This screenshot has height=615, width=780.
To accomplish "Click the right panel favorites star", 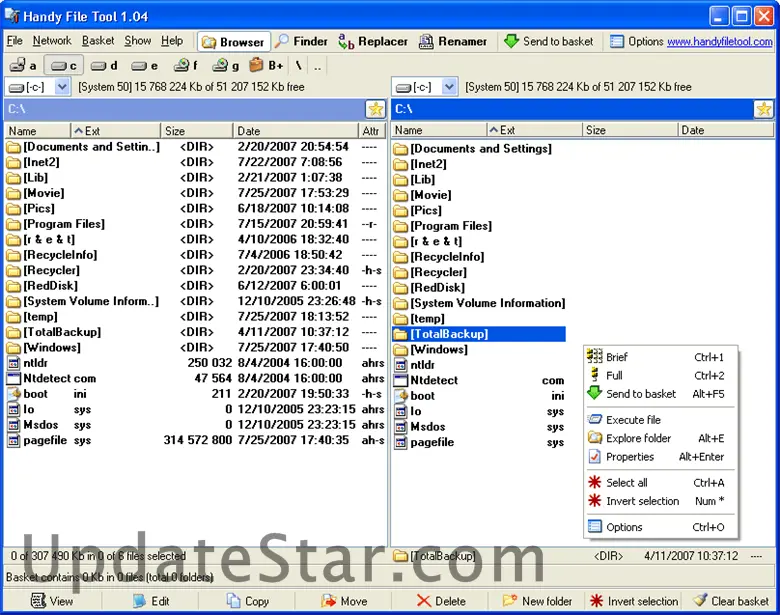I will tap(763, 109).
